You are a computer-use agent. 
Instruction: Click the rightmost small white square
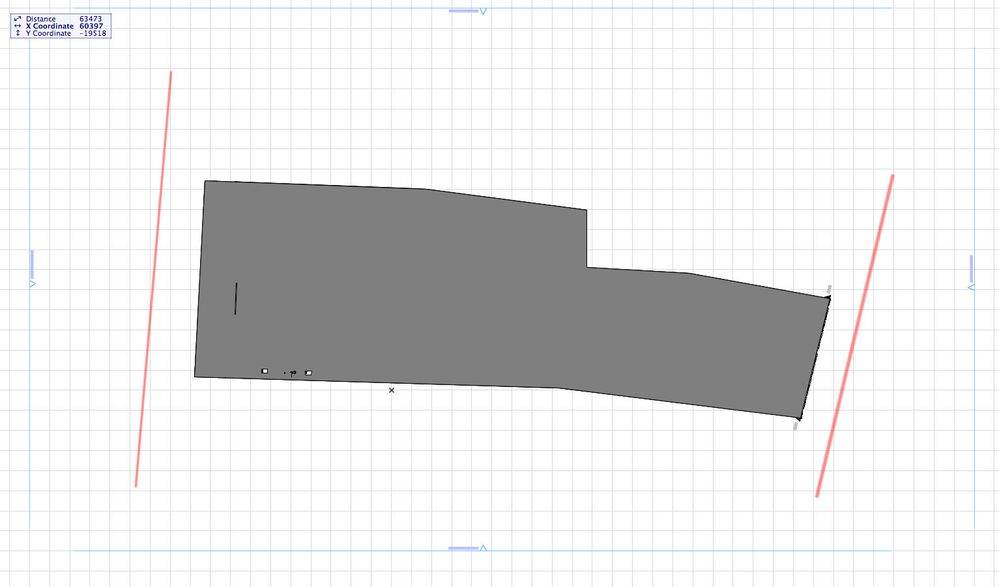[x=308, y=373]
